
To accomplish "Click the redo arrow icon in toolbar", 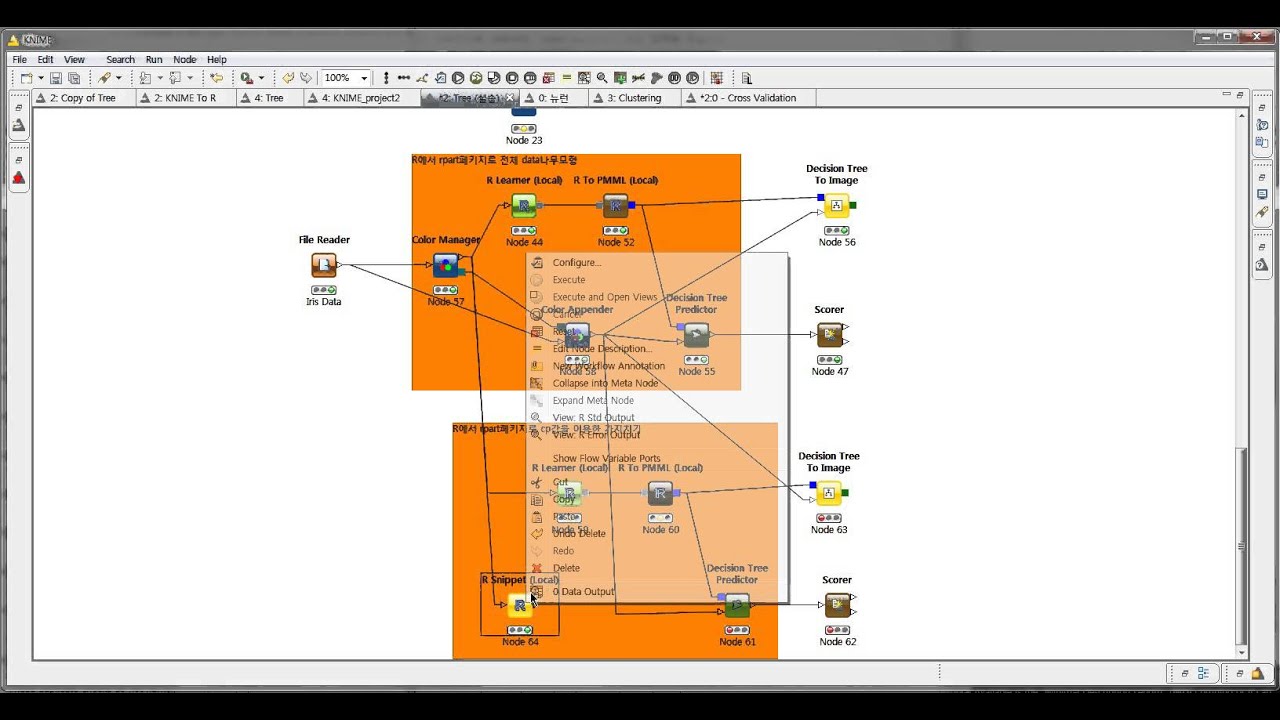I will (x=305, y=78).
